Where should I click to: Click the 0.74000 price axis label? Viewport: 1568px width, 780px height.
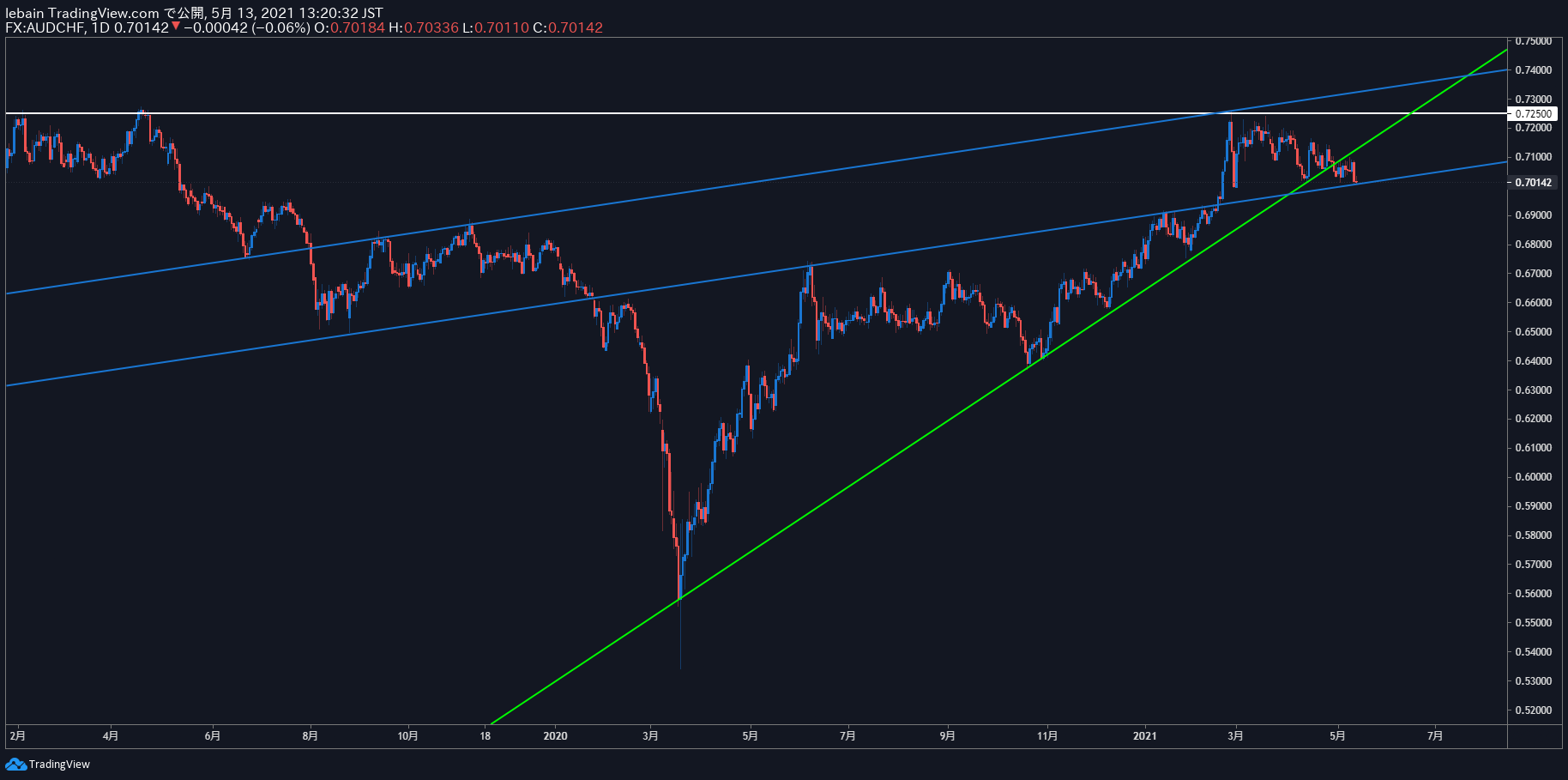[1533, 70]
